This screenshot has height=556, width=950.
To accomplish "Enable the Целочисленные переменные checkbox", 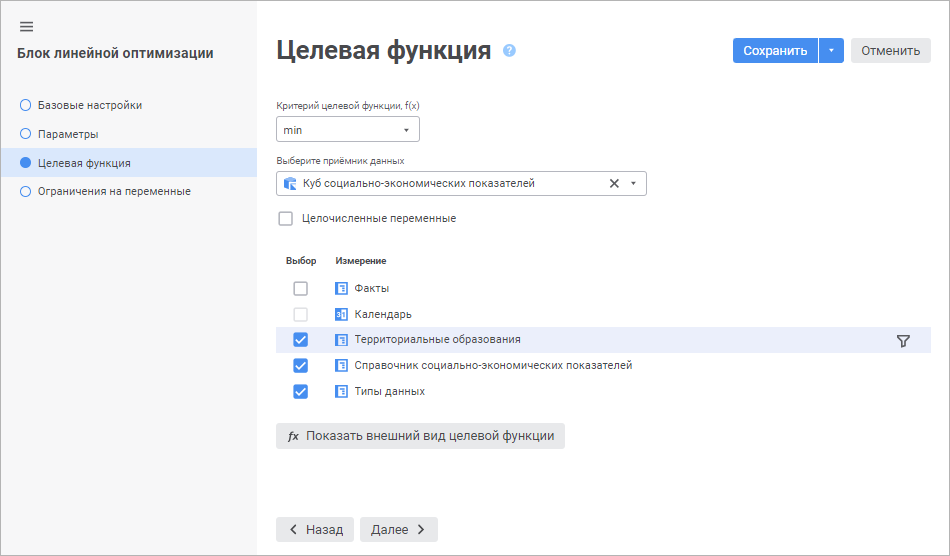I will [x=286, y=218].
